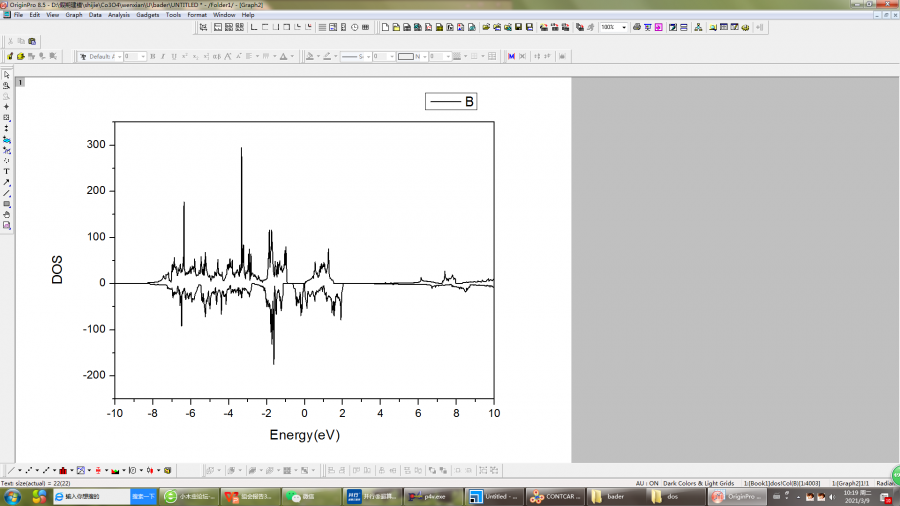Select the Zoom In magnifier tool
The width and height of the screenshot is (900, 506).
[x=6, y=86]
